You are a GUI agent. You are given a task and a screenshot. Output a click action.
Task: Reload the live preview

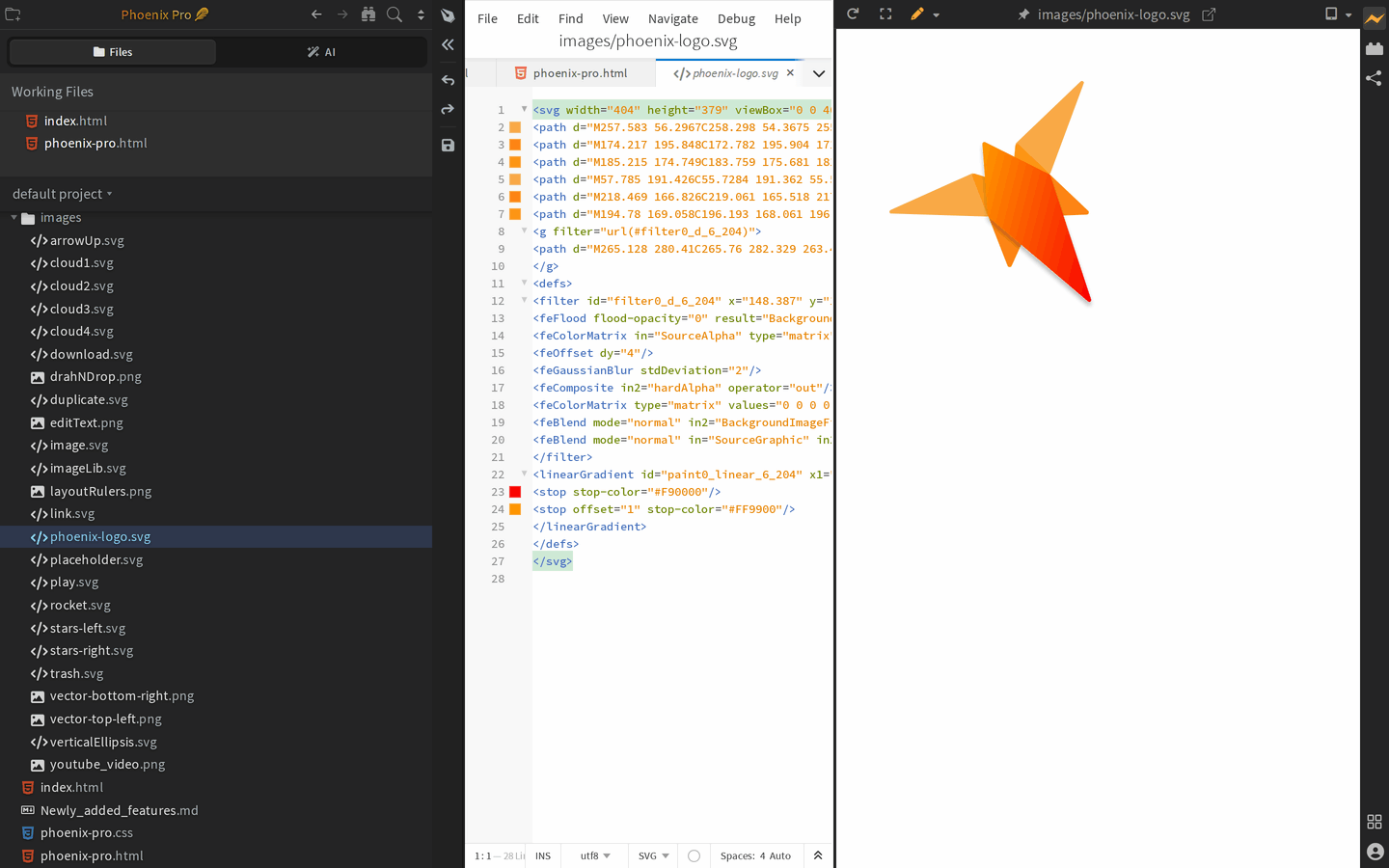coord(853,14)
